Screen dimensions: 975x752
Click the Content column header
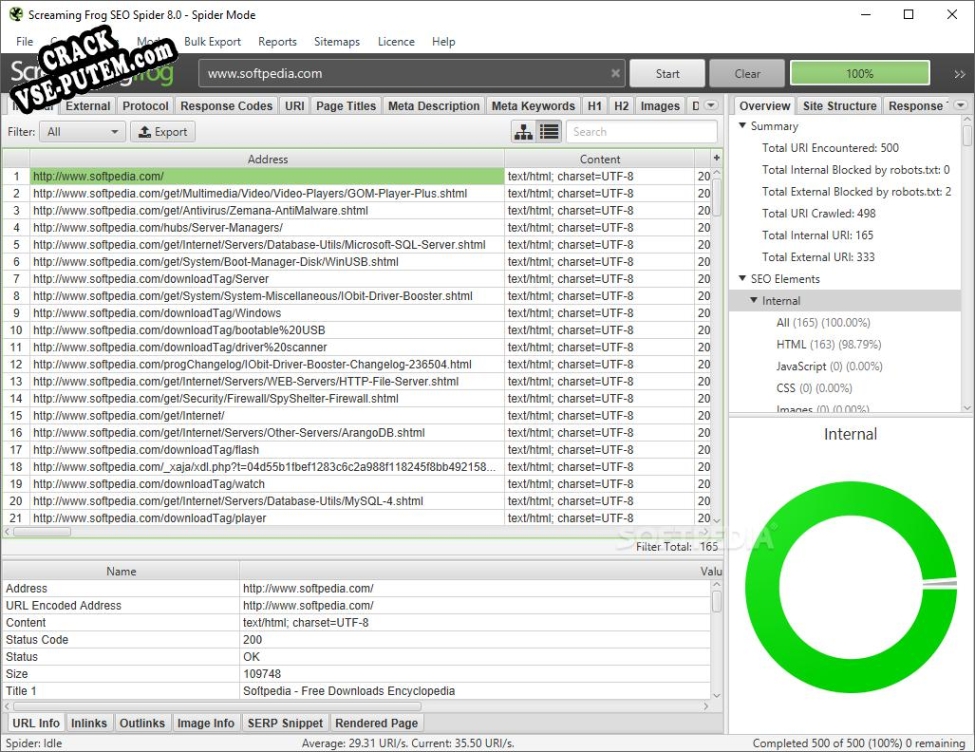pos(599,159)
